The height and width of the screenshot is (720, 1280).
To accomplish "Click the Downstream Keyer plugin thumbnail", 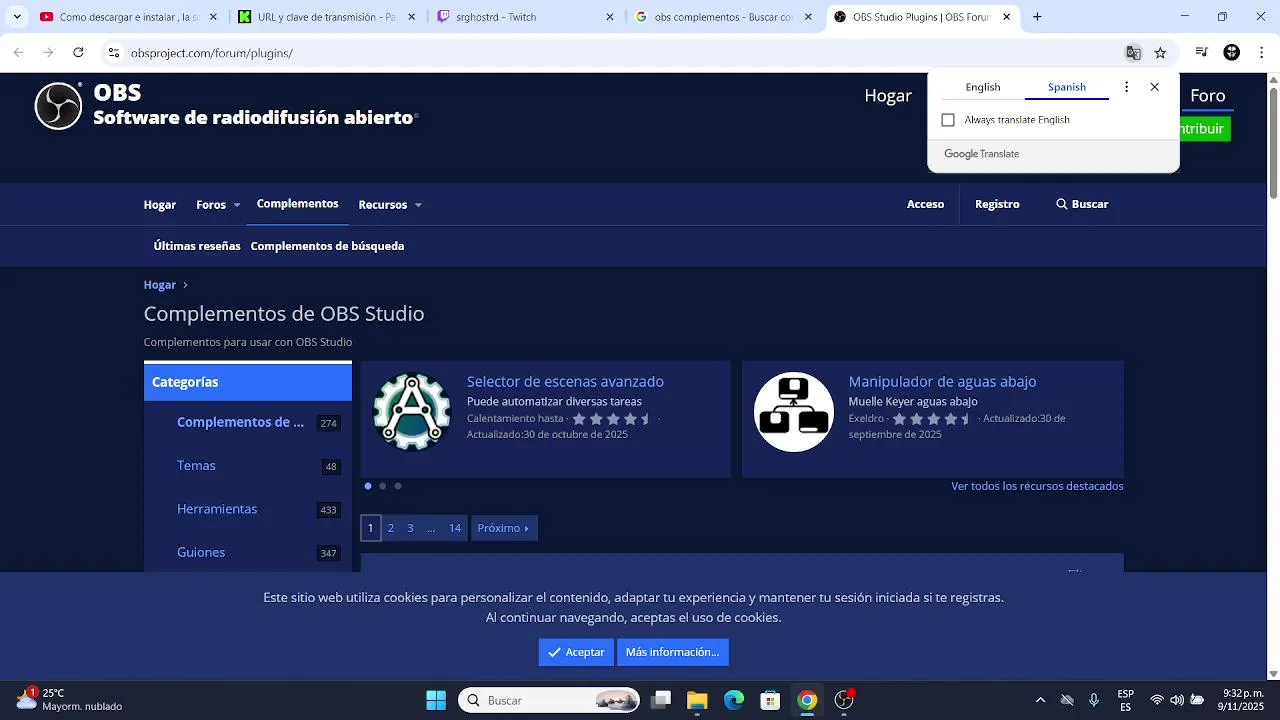I will [793, 412].
